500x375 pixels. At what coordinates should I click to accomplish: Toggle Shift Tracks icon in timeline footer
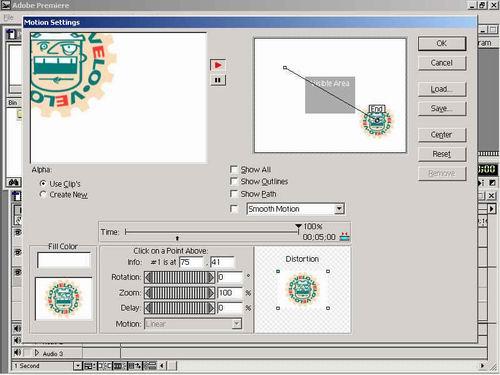point(135,366)
